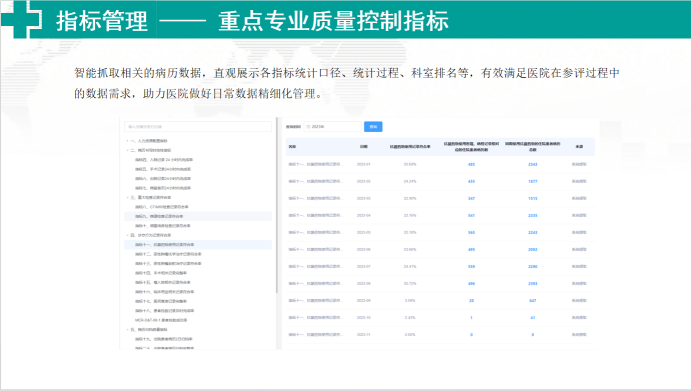691x391 pixels.
Task: Select tree item 指标十三 in the tree
Action: click(168, 264)
